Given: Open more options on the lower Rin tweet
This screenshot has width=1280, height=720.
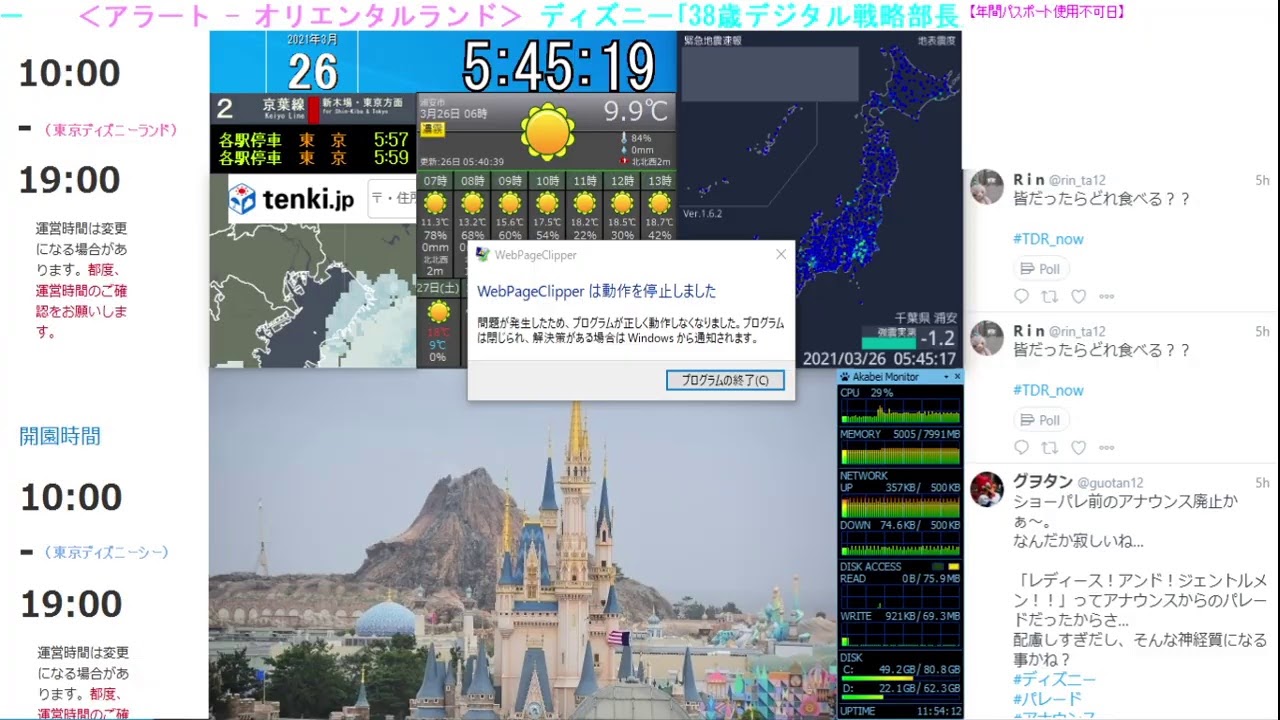Looking at the screenshot, I should (x=1107, y=447).
